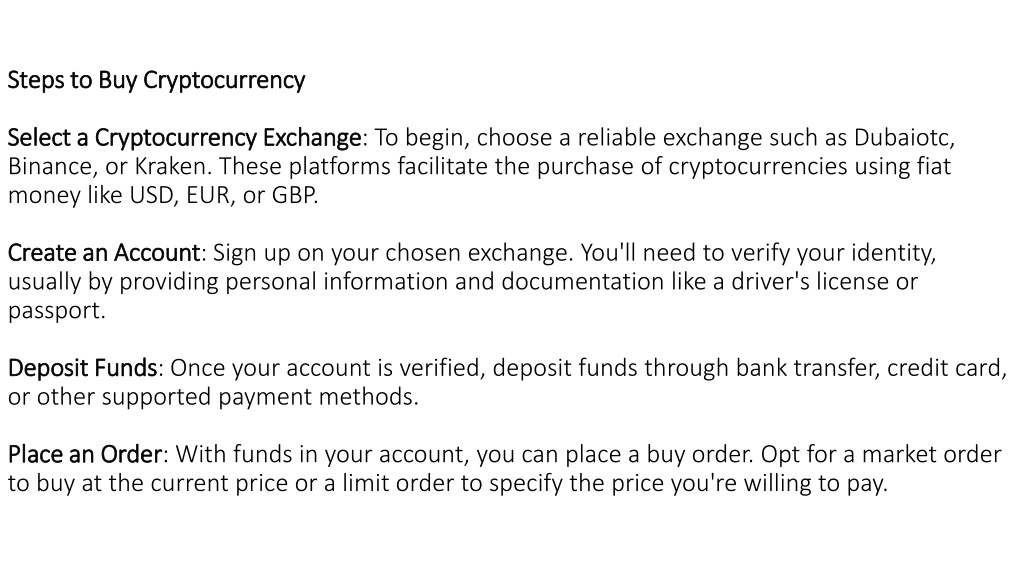
Task: Click the word 'Kraken' in the text
Action: 170,167
